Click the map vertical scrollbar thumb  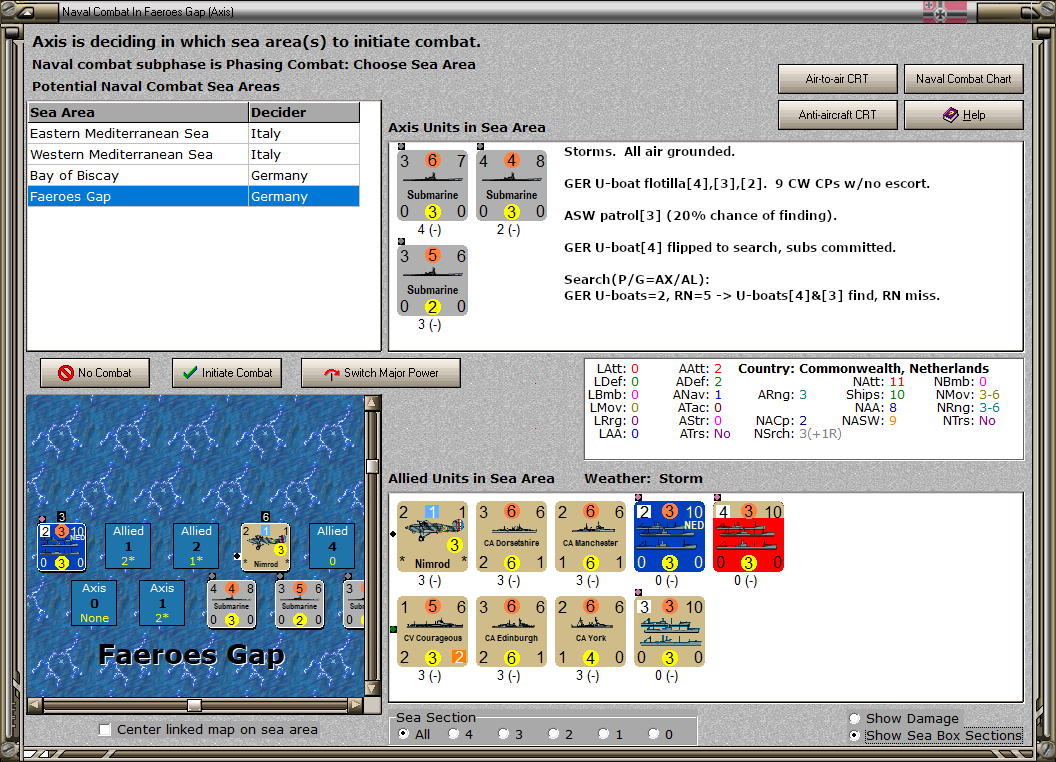pyautogui.click(x=372, y=466)
